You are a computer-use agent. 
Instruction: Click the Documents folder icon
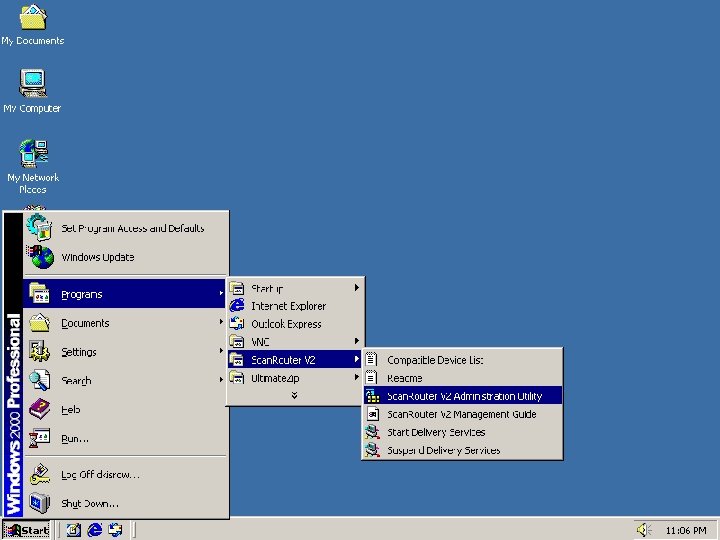39,323
